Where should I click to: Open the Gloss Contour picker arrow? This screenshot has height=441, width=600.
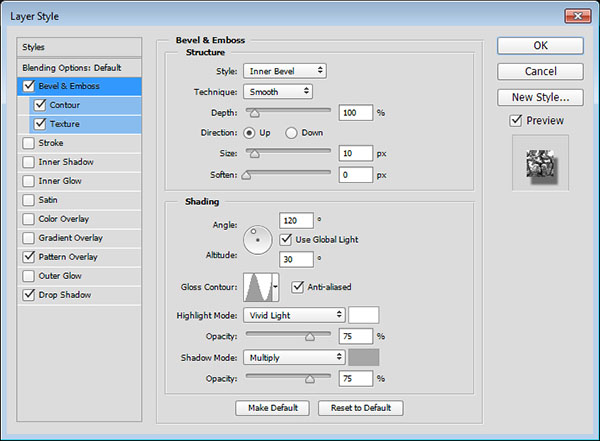click(x=275, y=288)
